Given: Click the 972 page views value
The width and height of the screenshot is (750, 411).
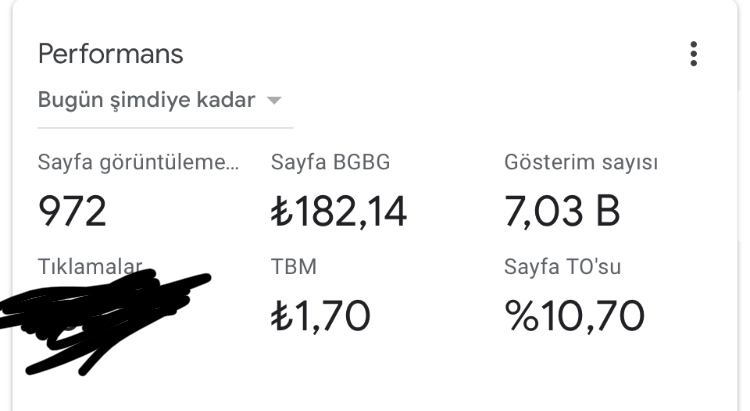Looking at the screenshot, I should 72,211.
